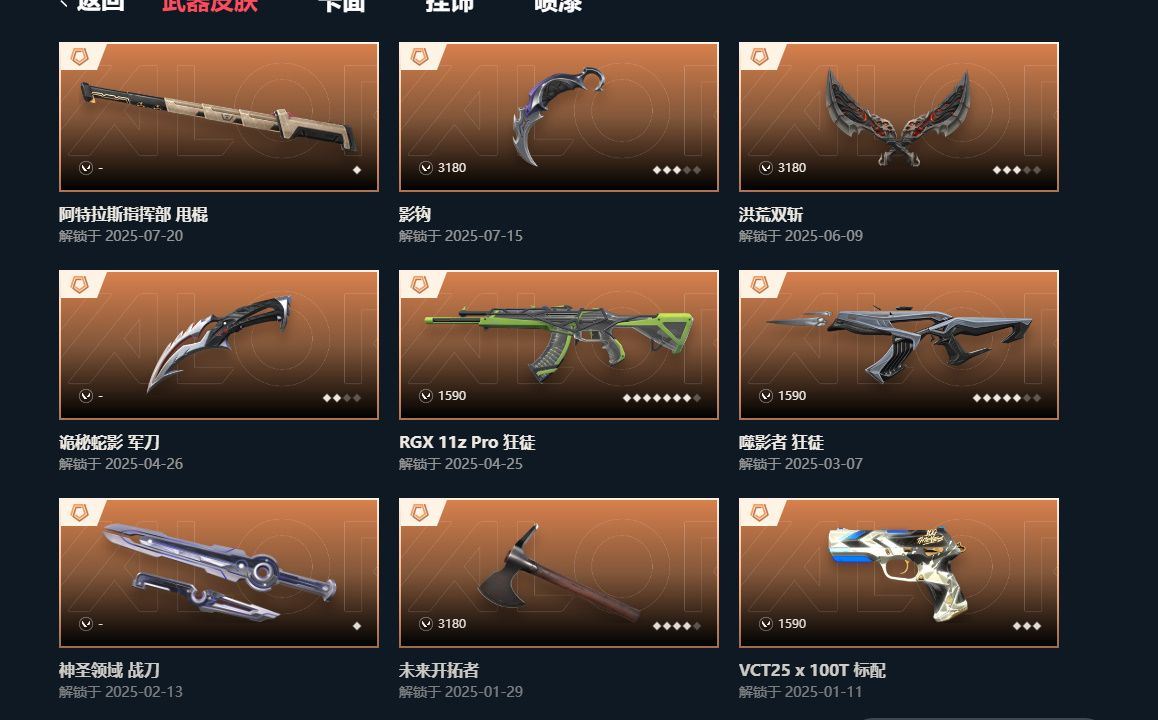The height and width of the screenshot is (720, 1158).
Task: Open the 影钩 karambit skin card
Action: pyautogui.click(x=558, y=117)
